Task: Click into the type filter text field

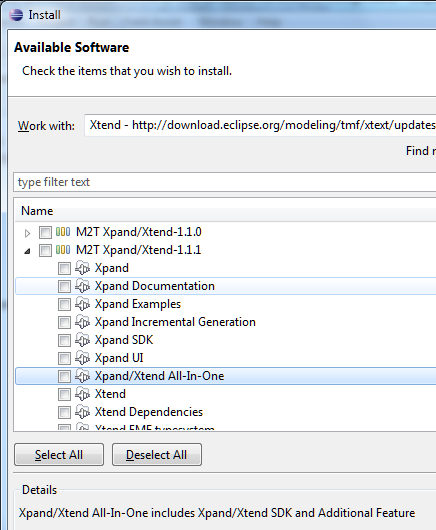Action: 225,182
